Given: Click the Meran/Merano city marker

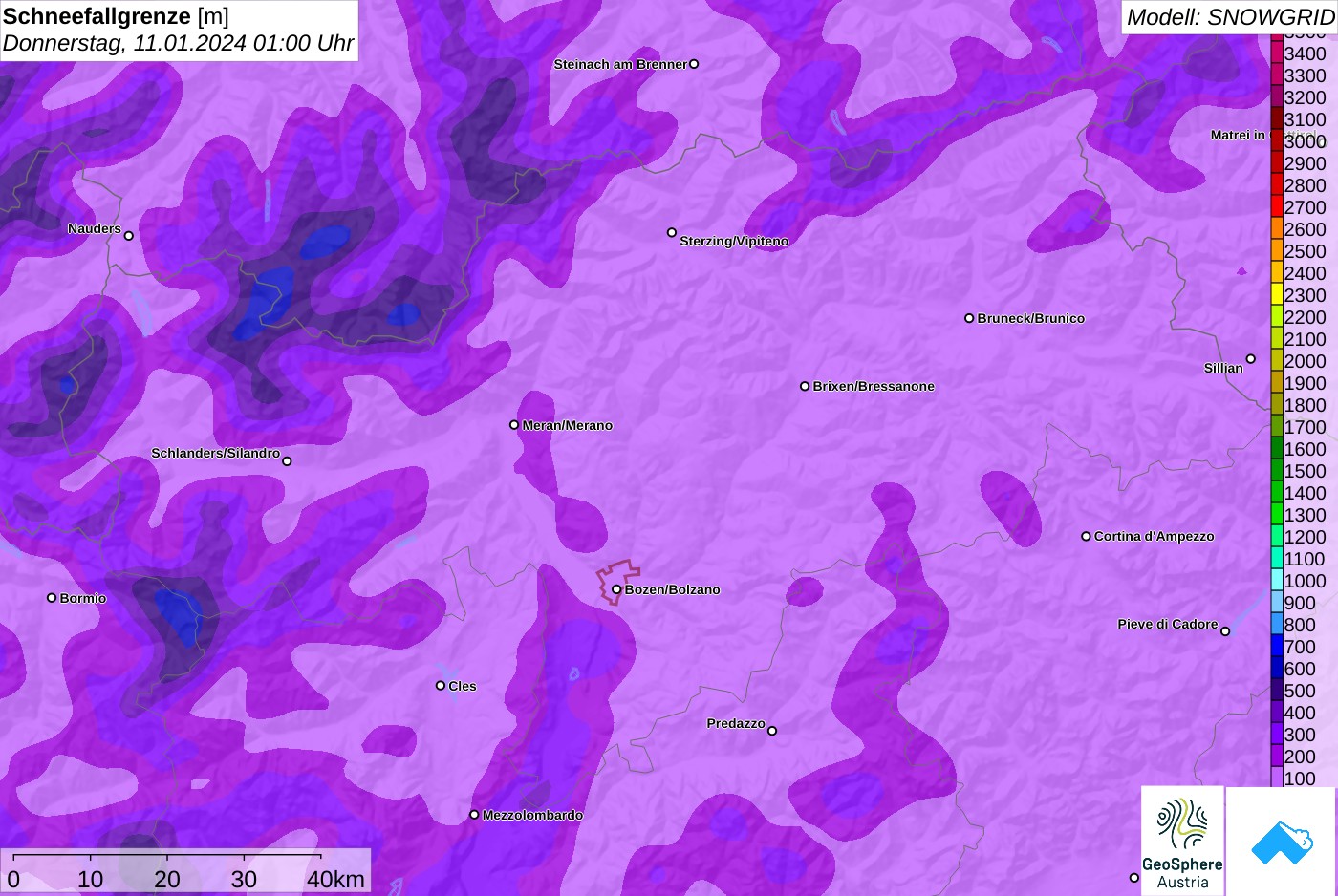Looking at the screenshot, I should pos(514,425).
